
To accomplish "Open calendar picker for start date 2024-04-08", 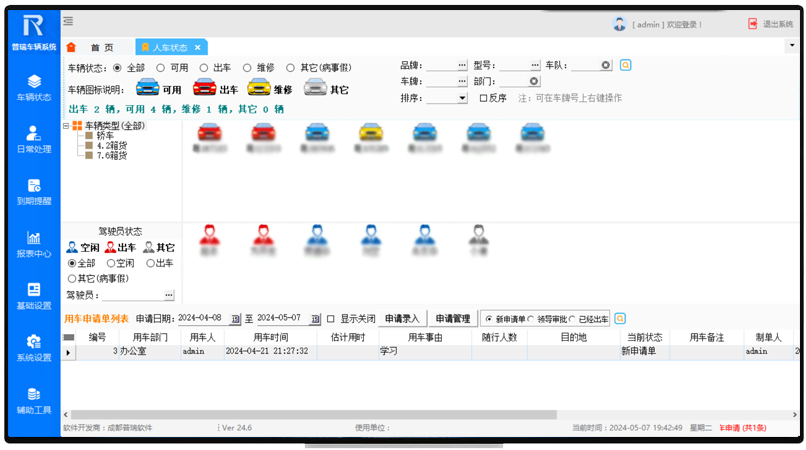I will pos(235,319).
